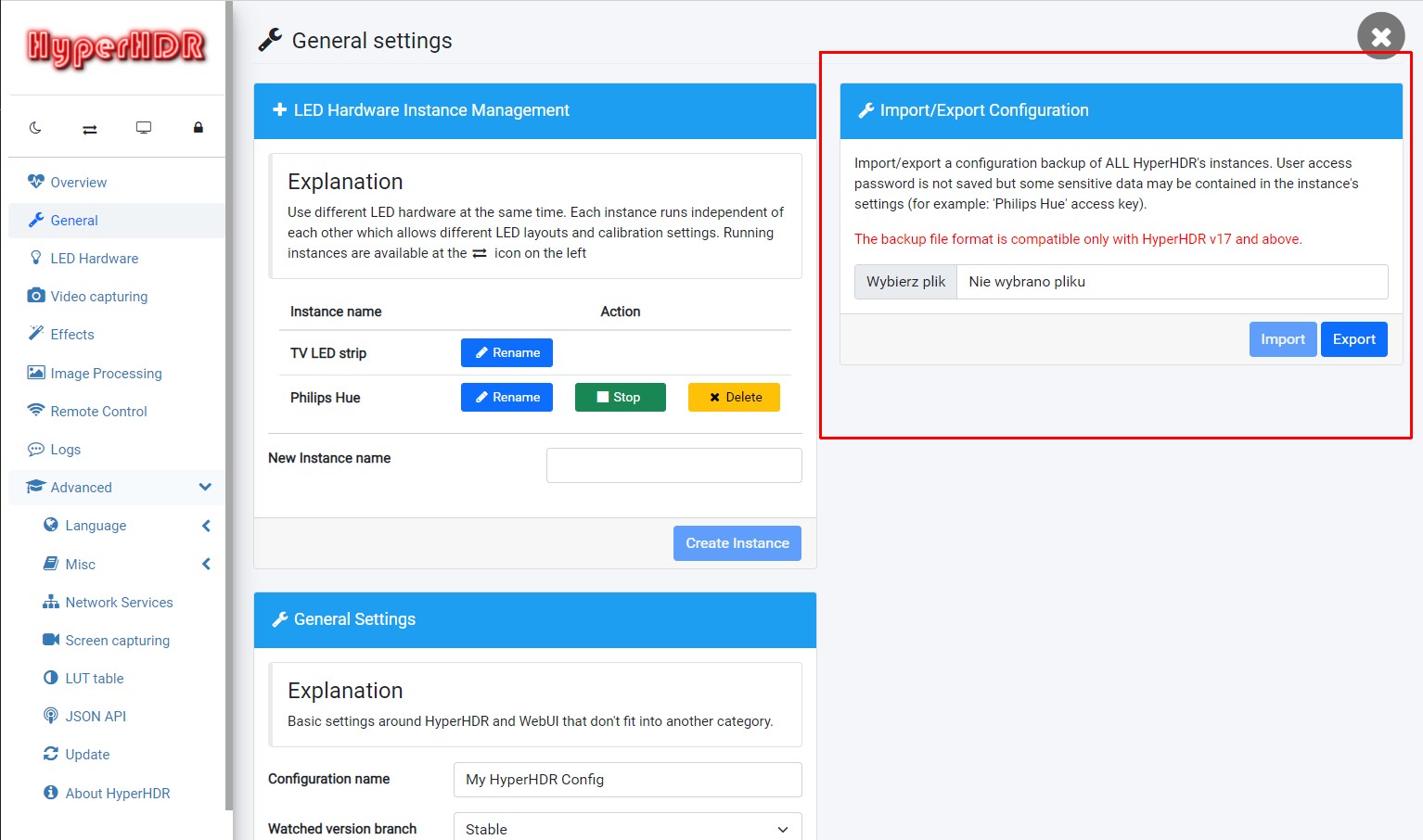Click Wybierz plik file chooser

click(905, 282)
